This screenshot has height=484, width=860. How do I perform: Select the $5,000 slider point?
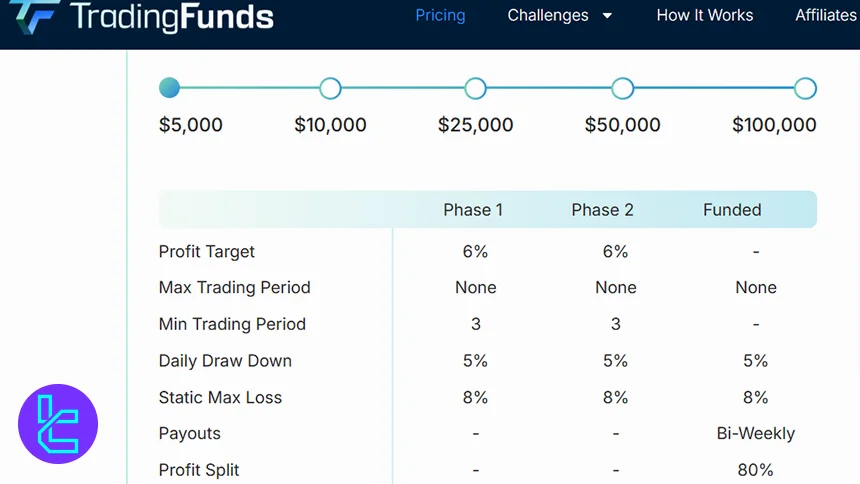[169, 88]
